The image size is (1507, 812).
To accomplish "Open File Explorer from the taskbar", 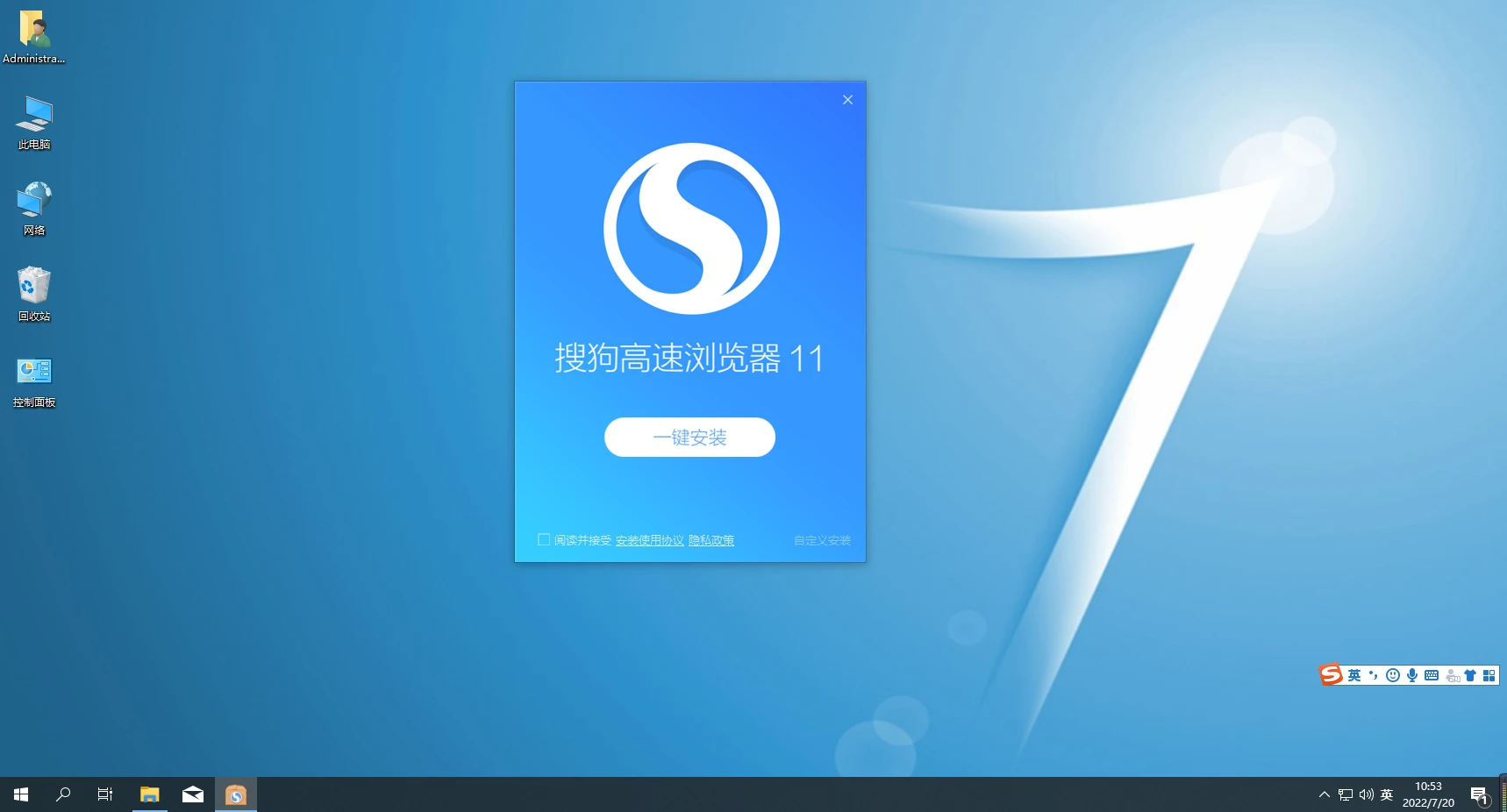I will [x=150, y=794].
